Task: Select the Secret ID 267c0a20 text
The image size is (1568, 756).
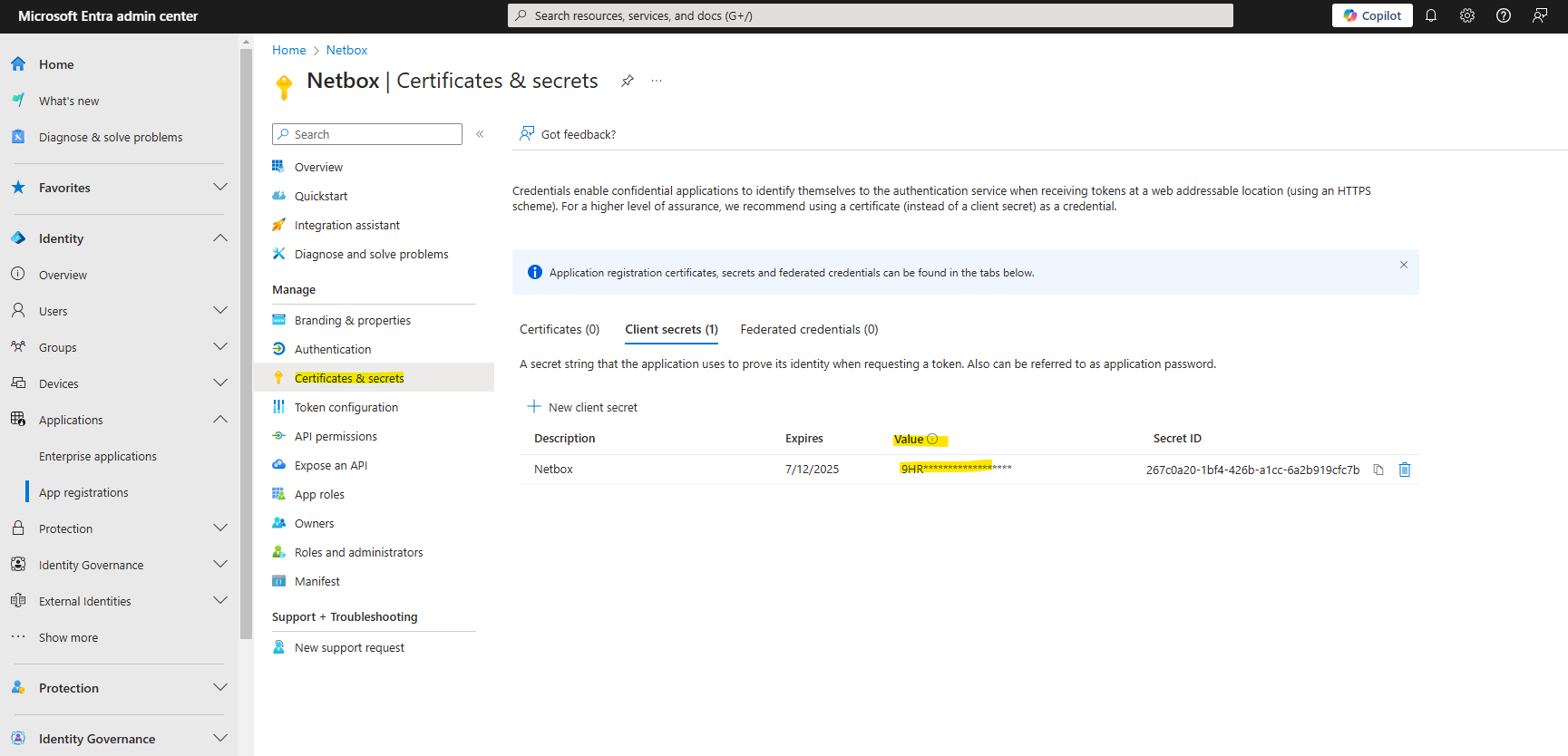Action: (x=1252, y=470)
